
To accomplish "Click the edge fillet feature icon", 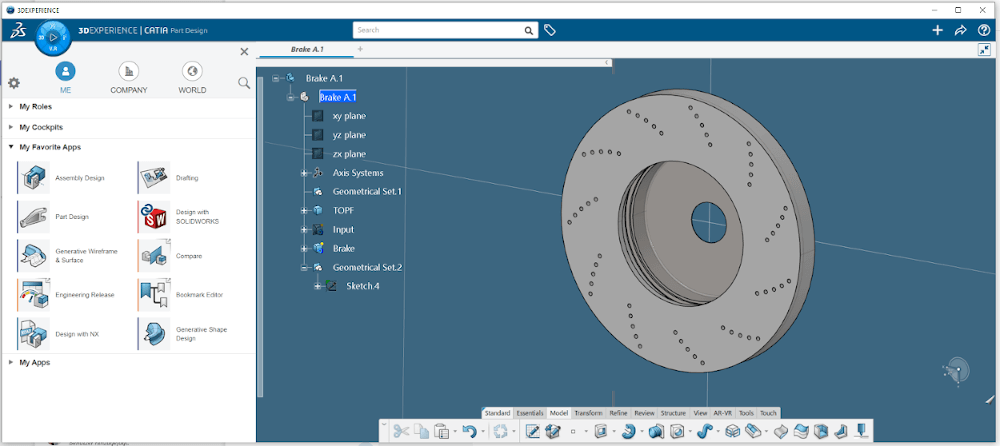I will click(754, 431).
